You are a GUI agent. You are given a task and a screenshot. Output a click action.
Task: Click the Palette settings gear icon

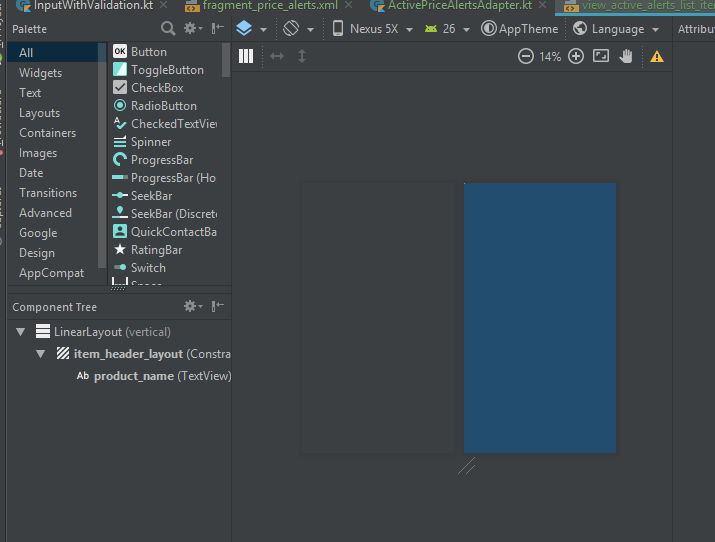(x=189, y=29)
